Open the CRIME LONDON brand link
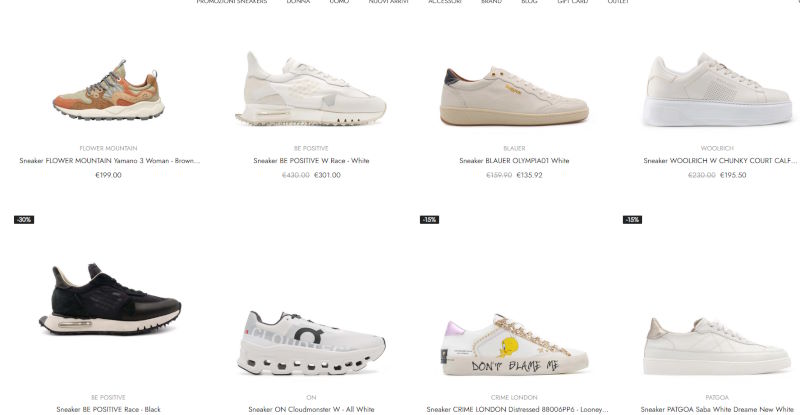This screenshot has height=415, width=800. (x=514, y=397)
